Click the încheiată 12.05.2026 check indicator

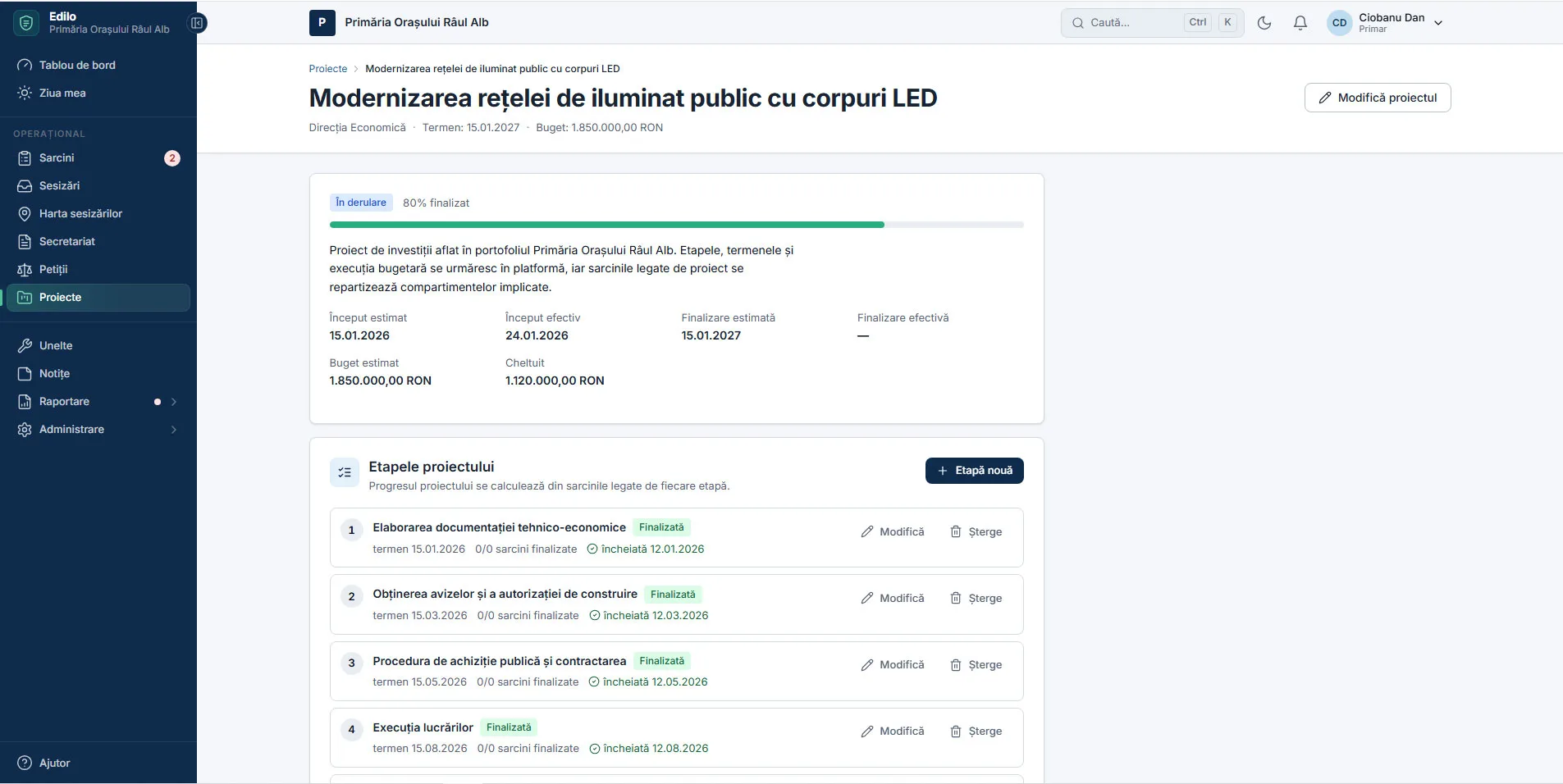648,682
